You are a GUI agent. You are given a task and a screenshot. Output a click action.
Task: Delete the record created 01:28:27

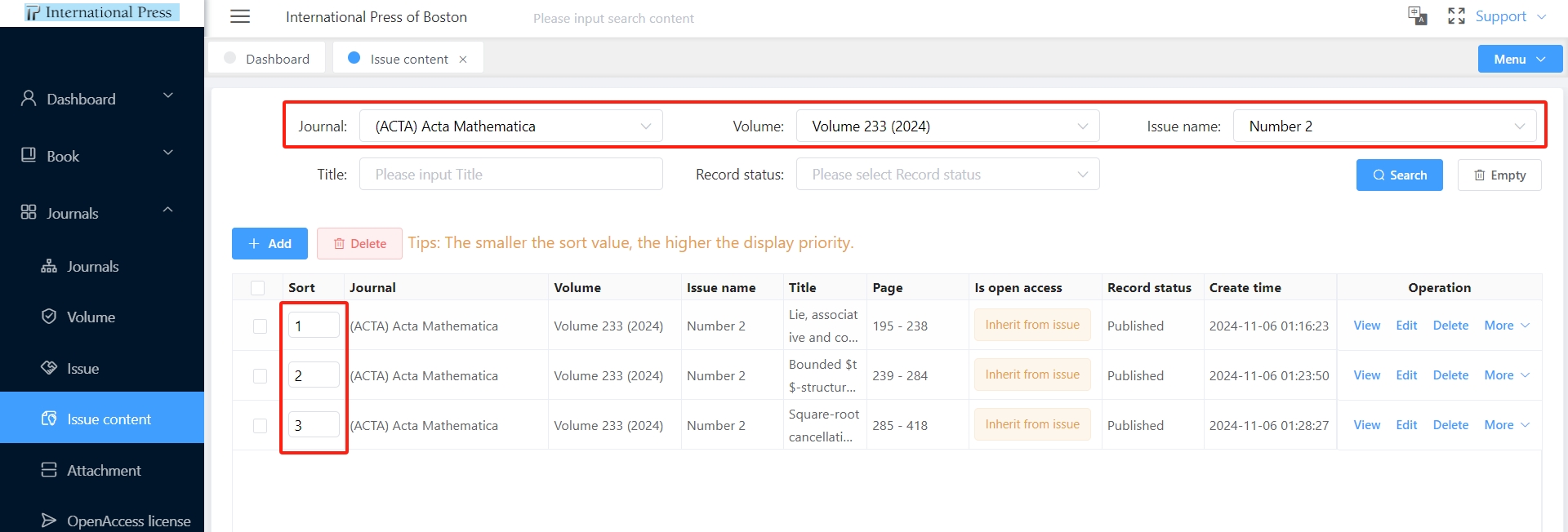(x=1450, y=425)
